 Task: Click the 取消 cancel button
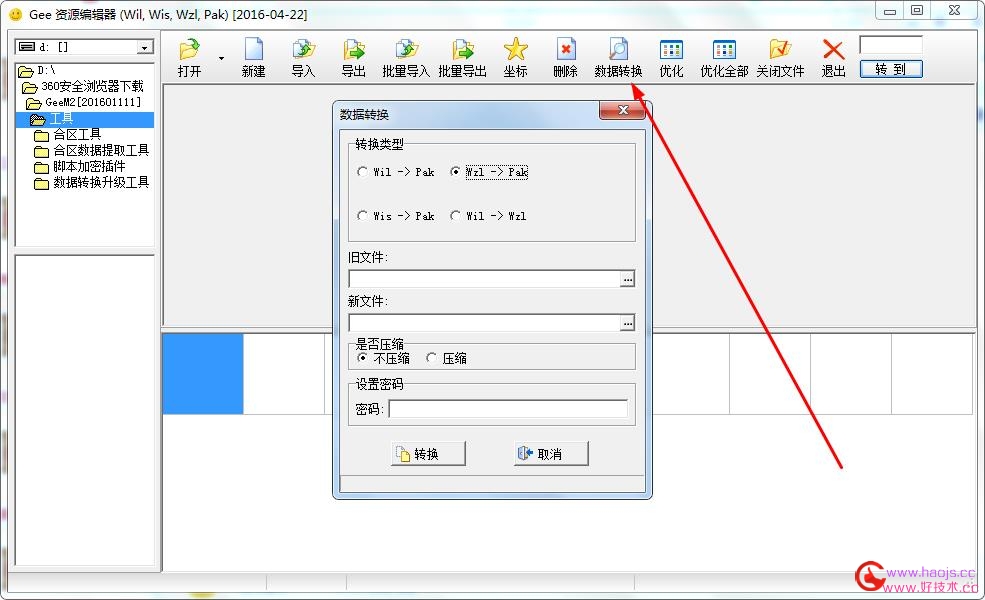click(551, 453)
